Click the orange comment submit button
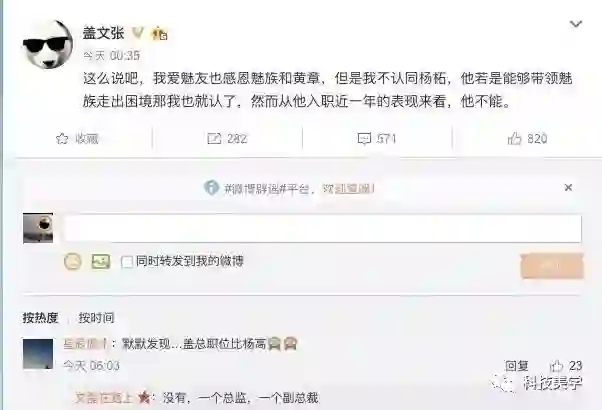The width and height of the screenshot is (602, 410). coord(552,266)
